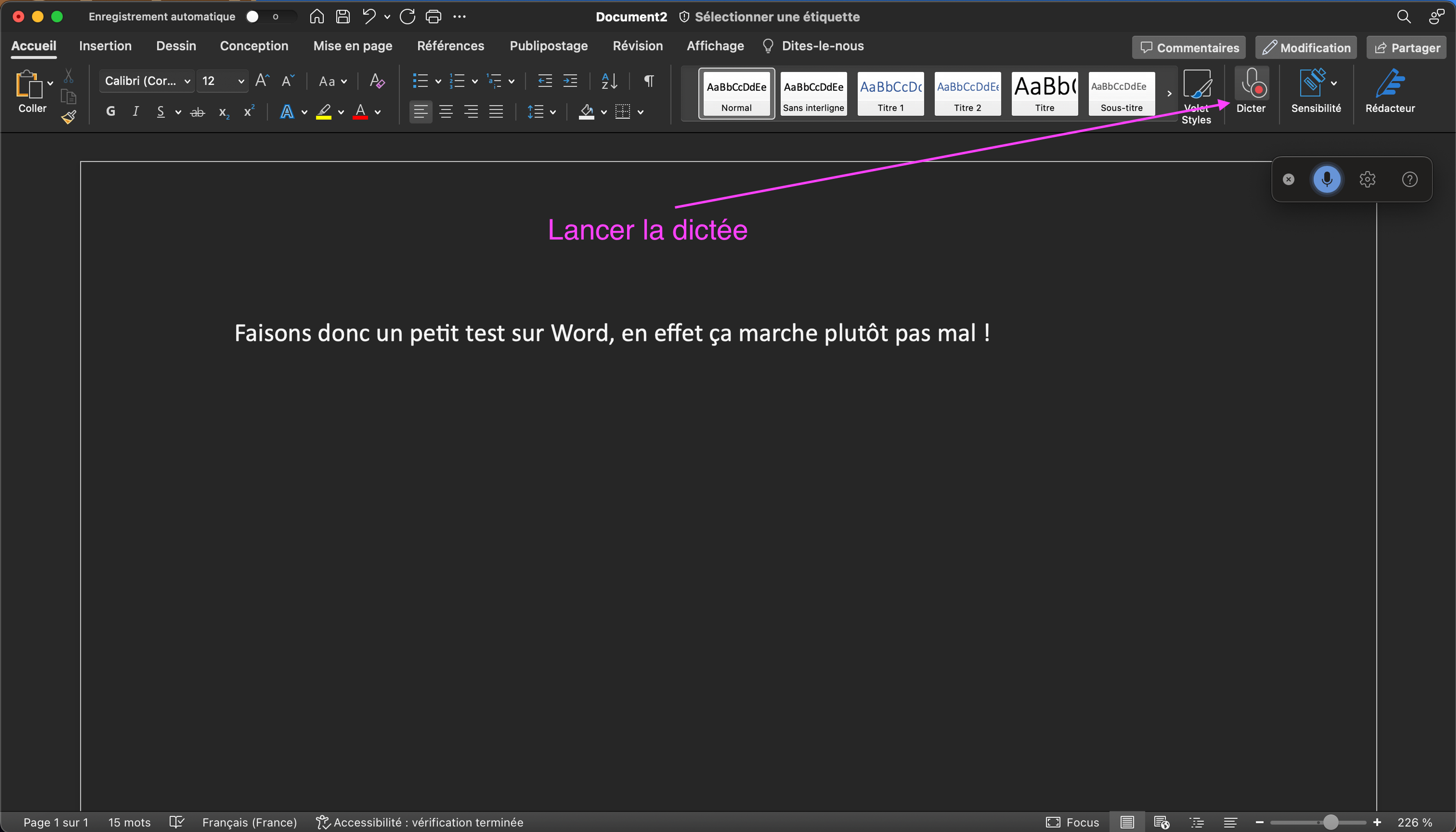The width and height of the screenshot is (1456, 832).
Task: Sort text alphabetically
Action: [x=609, y=80]
